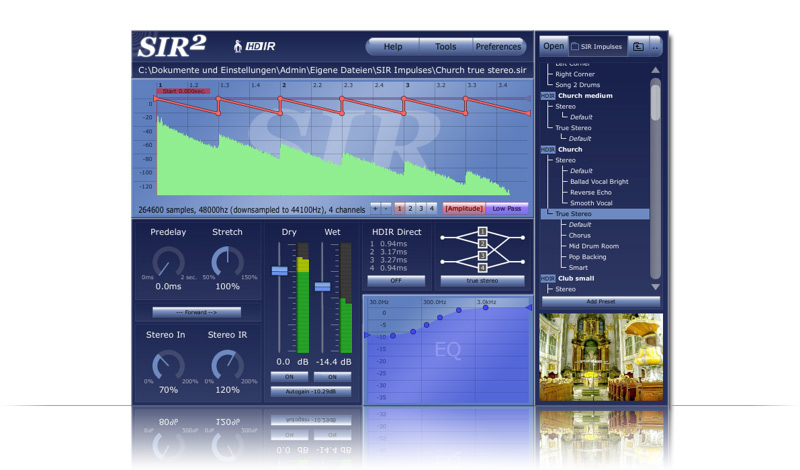The image size is (800, 470).
Task: Click the zoom in plus button
Action: pos(376,208)
